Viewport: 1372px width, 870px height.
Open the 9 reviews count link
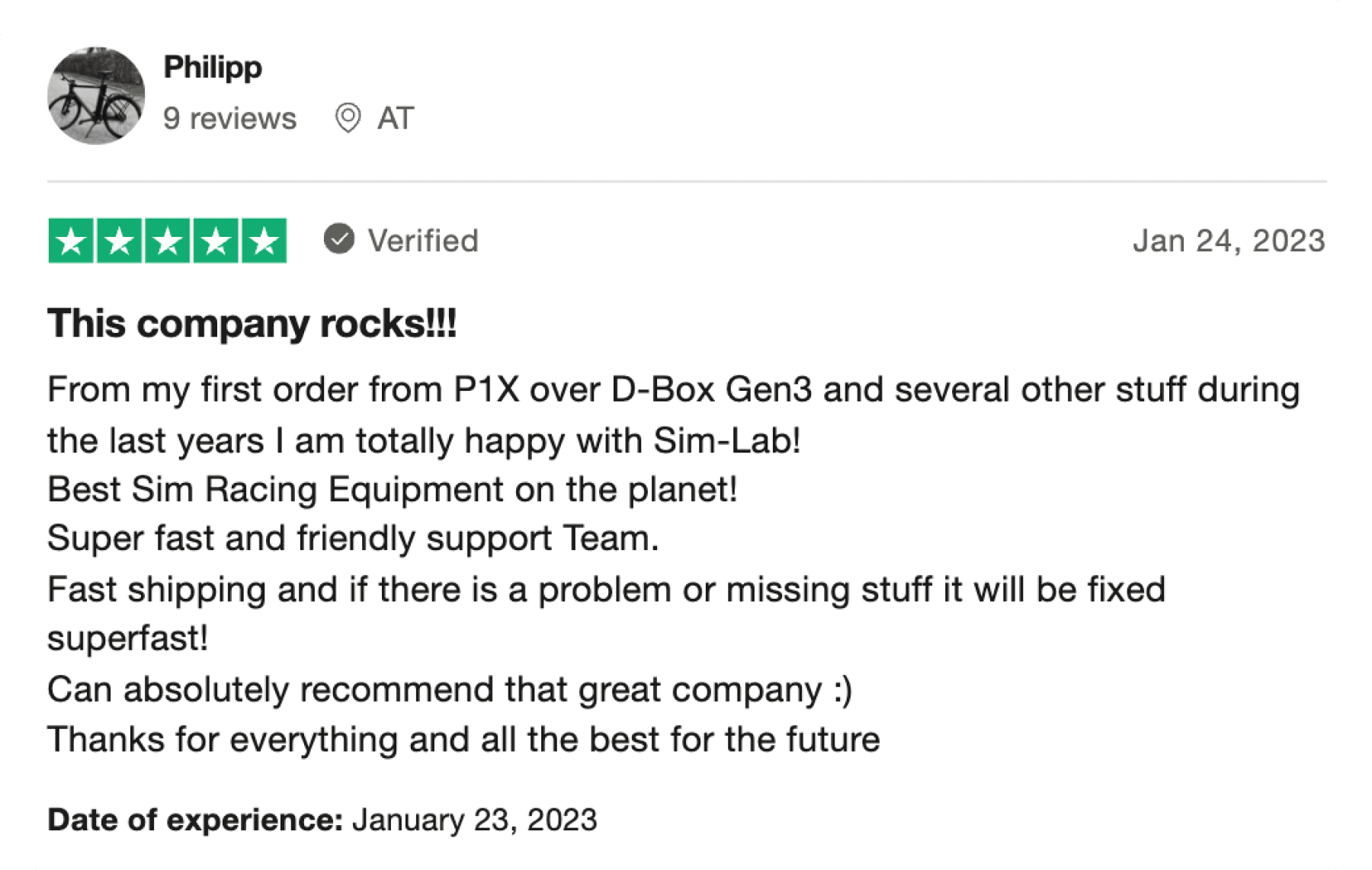tap(229, 118)
